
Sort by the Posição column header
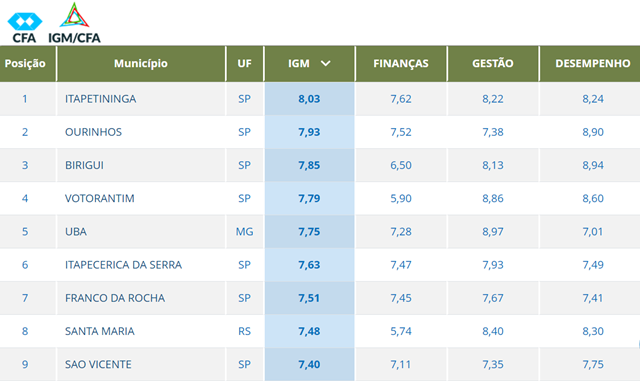pos(25,63)
